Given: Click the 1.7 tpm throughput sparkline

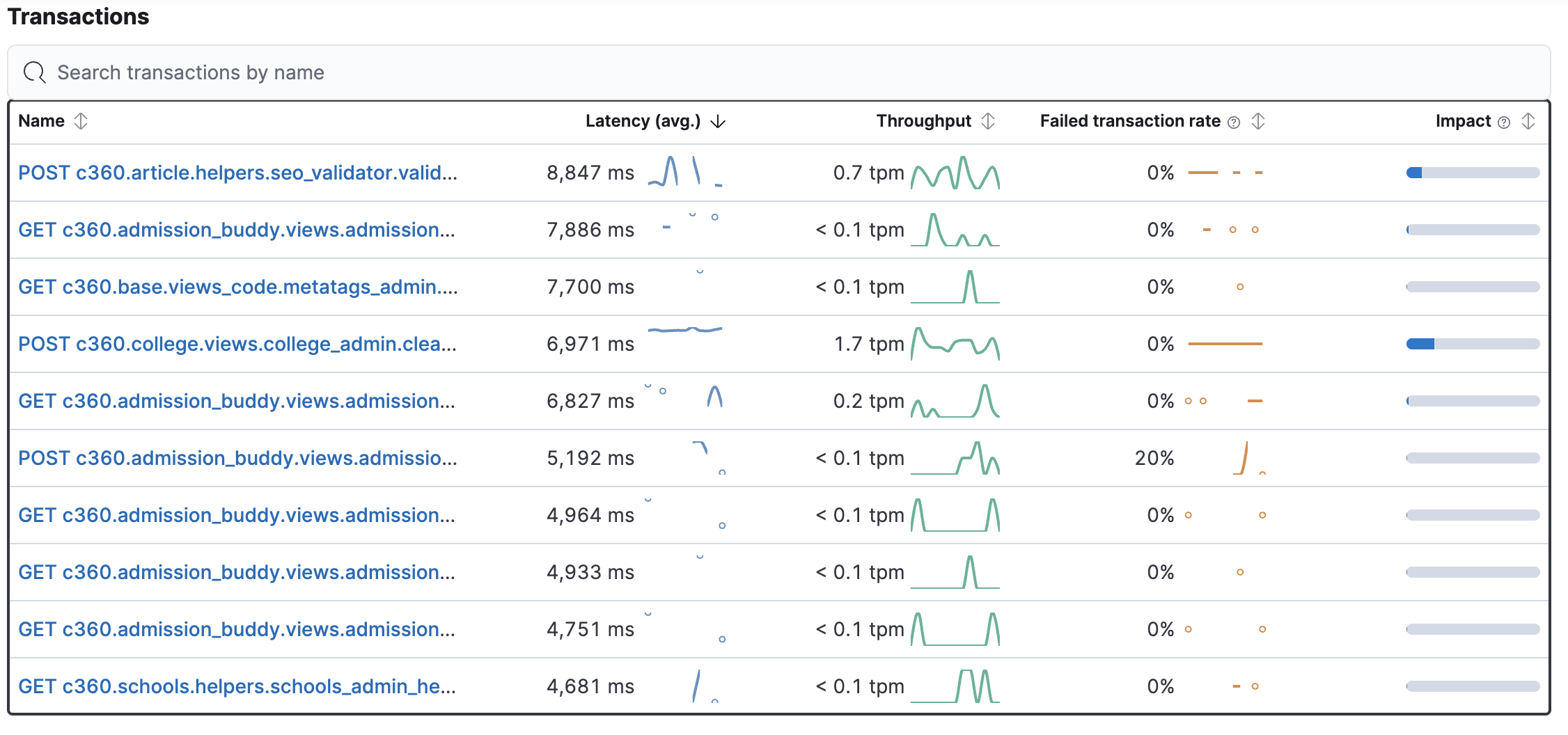Looking at the screenshot, I should pos(955,344).
